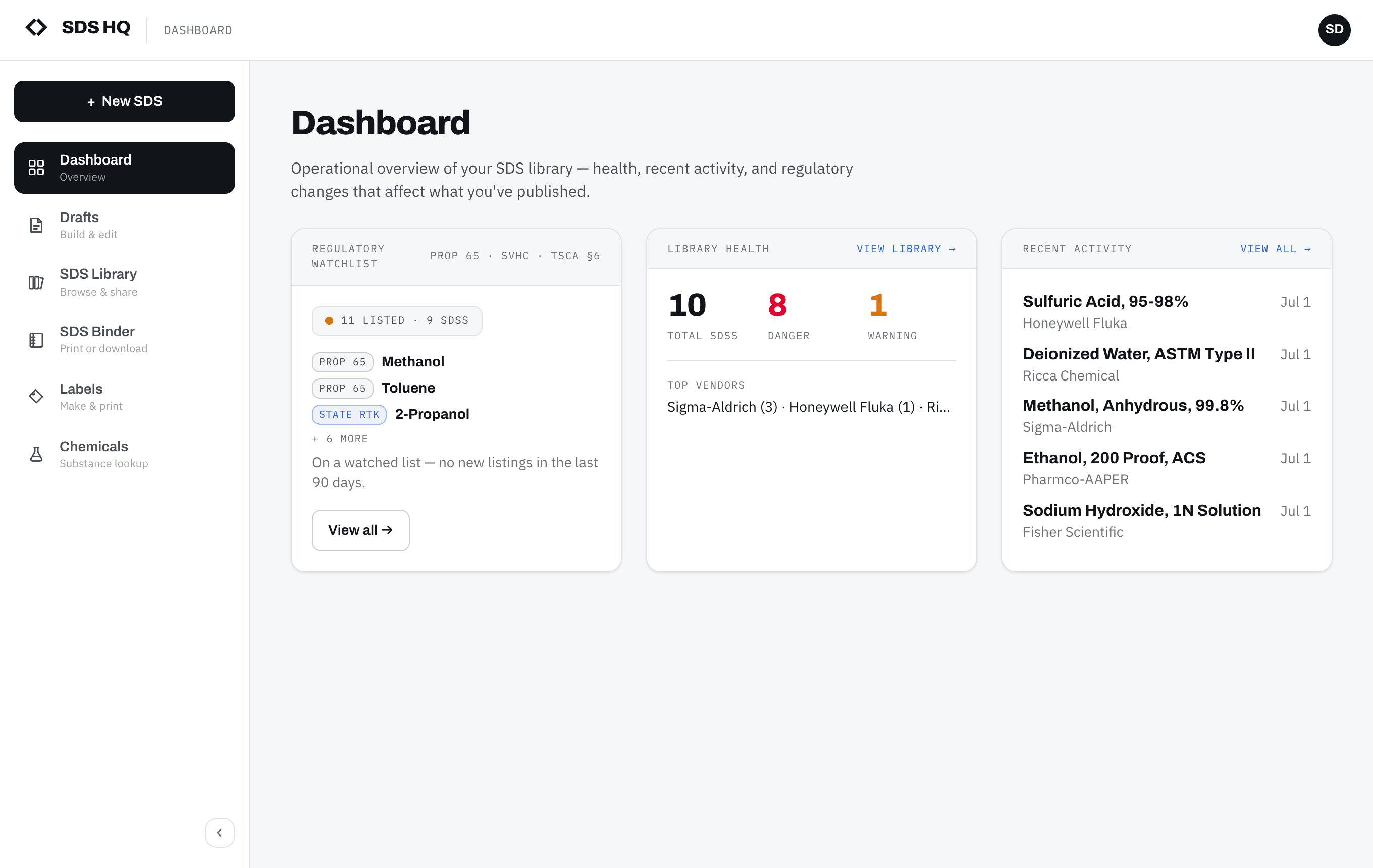Click the Honeywell Fluka vendor name under Sulfuric Acid
The width and height of the screenshot is (1373, 868).
coord(1075,323)
